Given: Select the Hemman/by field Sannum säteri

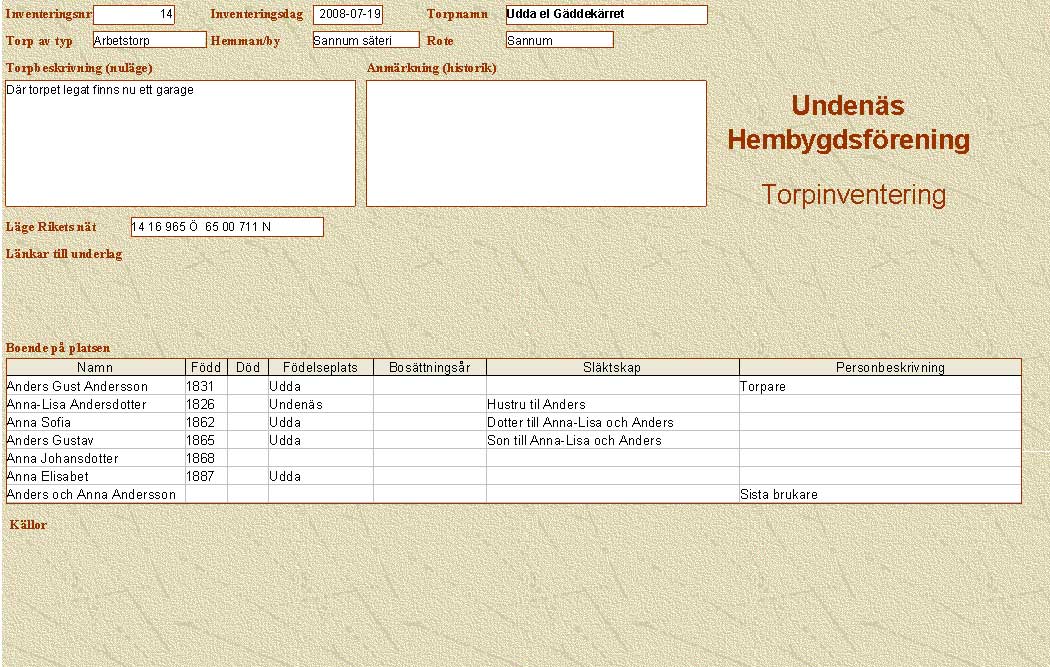Looking at the screenshot, I should click(x=365, y=40).
